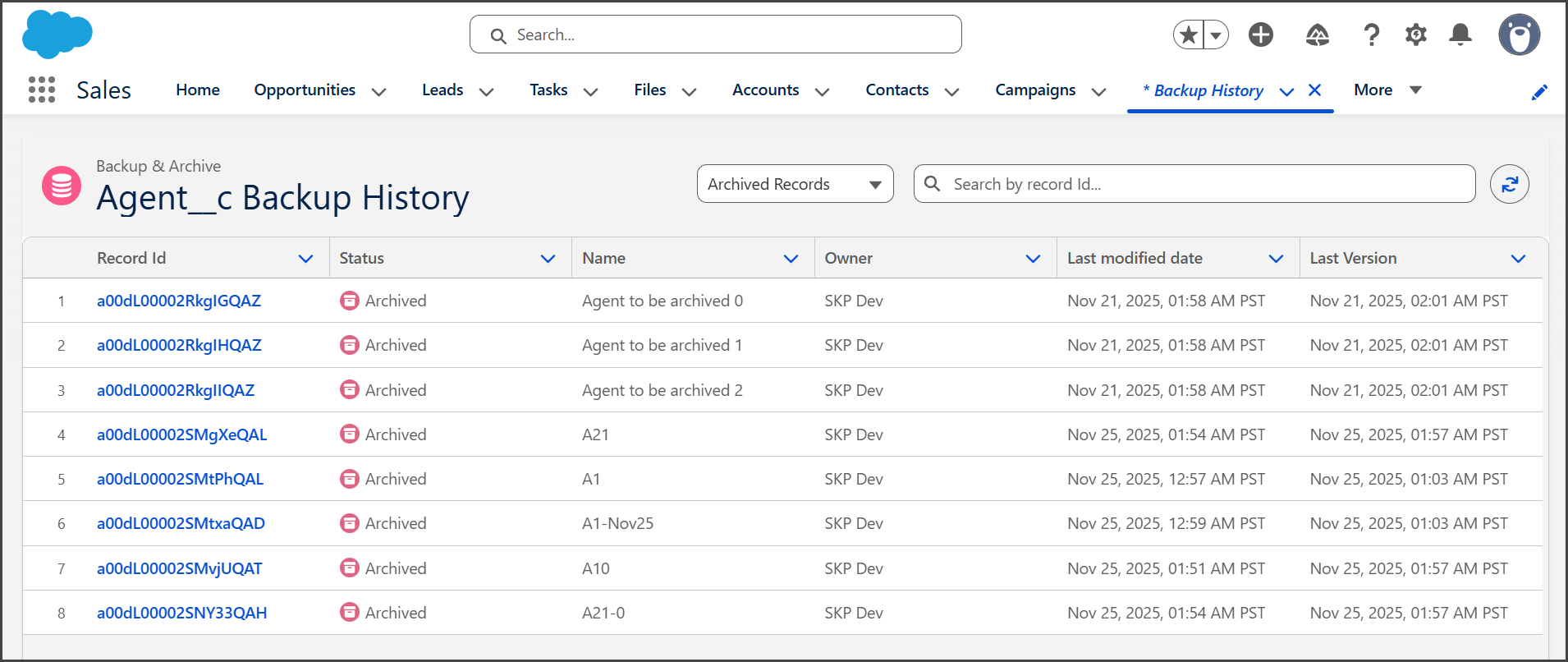Click the Salesforce cloud logo

pyautogui.click(x=57, y=34)
